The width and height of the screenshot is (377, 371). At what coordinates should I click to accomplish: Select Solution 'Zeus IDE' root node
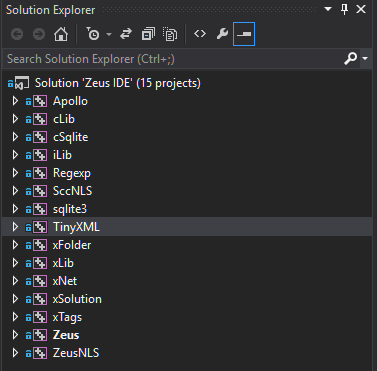pos(118,83)
